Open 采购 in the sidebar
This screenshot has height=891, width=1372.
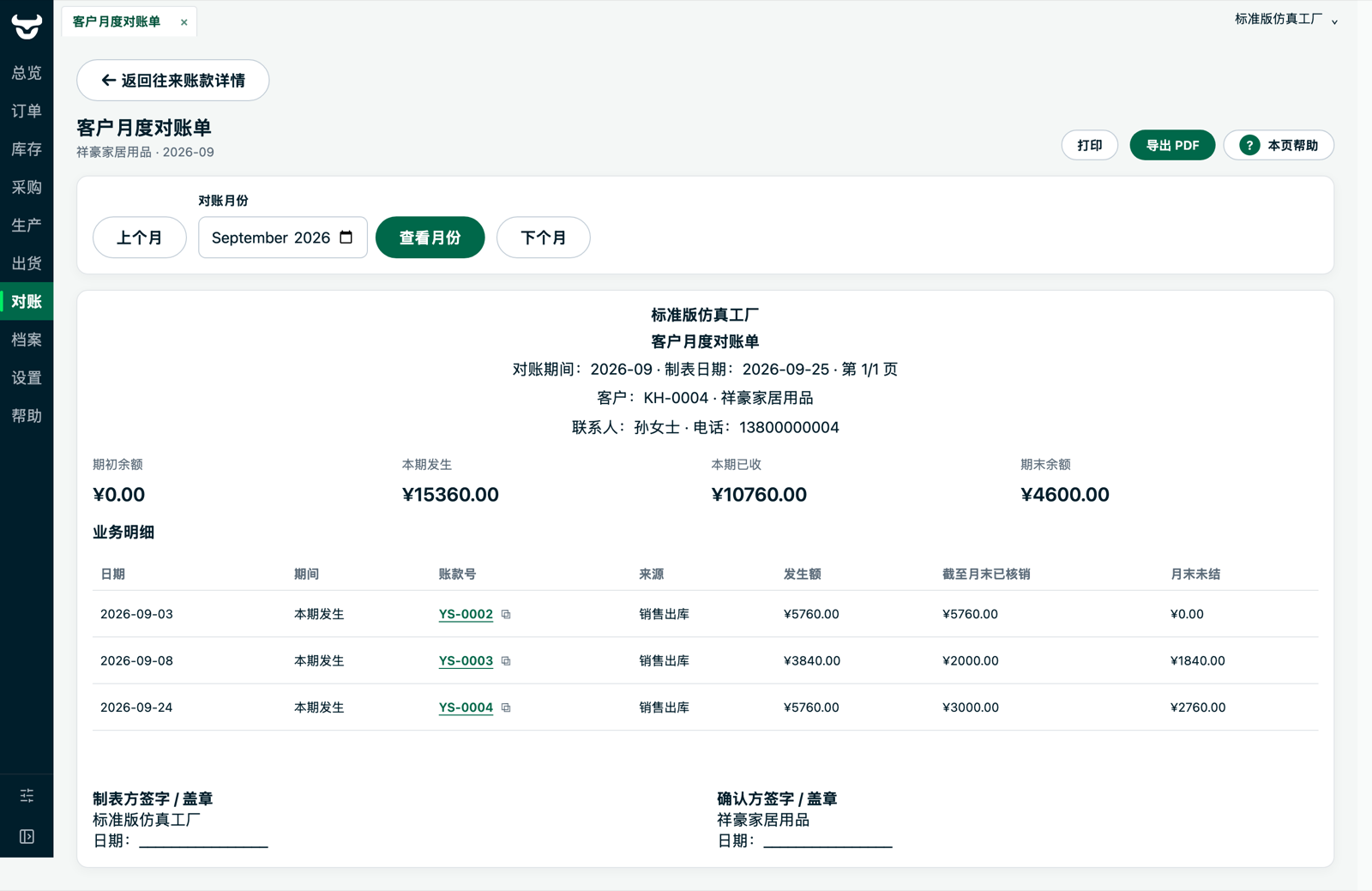pos(27,187)
